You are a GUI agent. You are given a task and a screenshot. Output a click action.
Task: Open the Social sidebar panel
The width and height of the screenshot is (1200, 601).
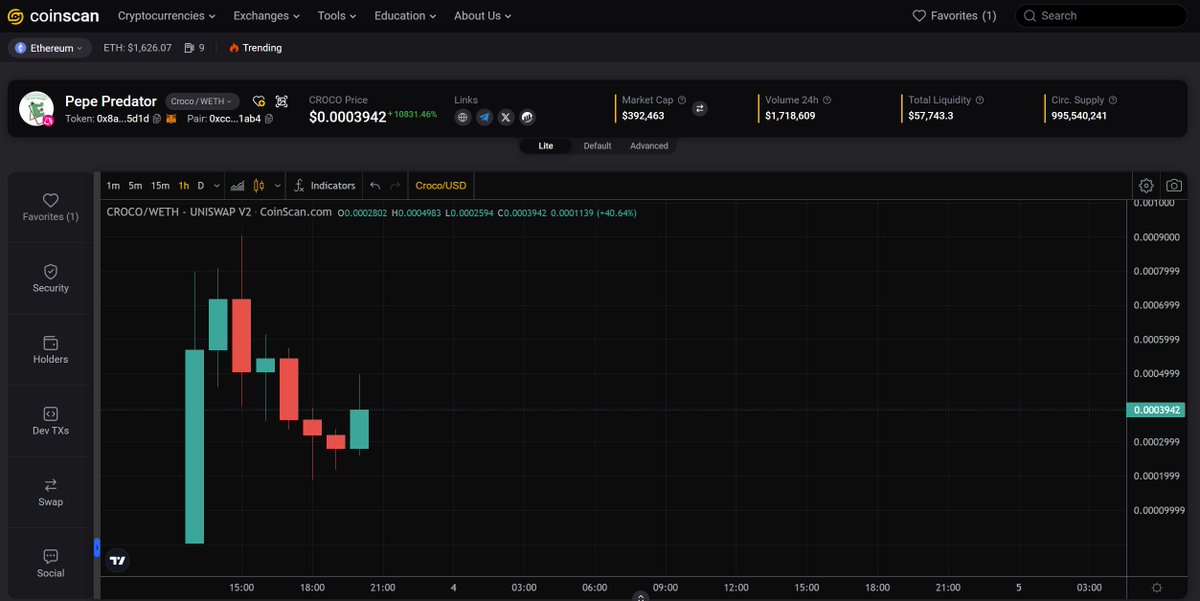pos(51,564)
